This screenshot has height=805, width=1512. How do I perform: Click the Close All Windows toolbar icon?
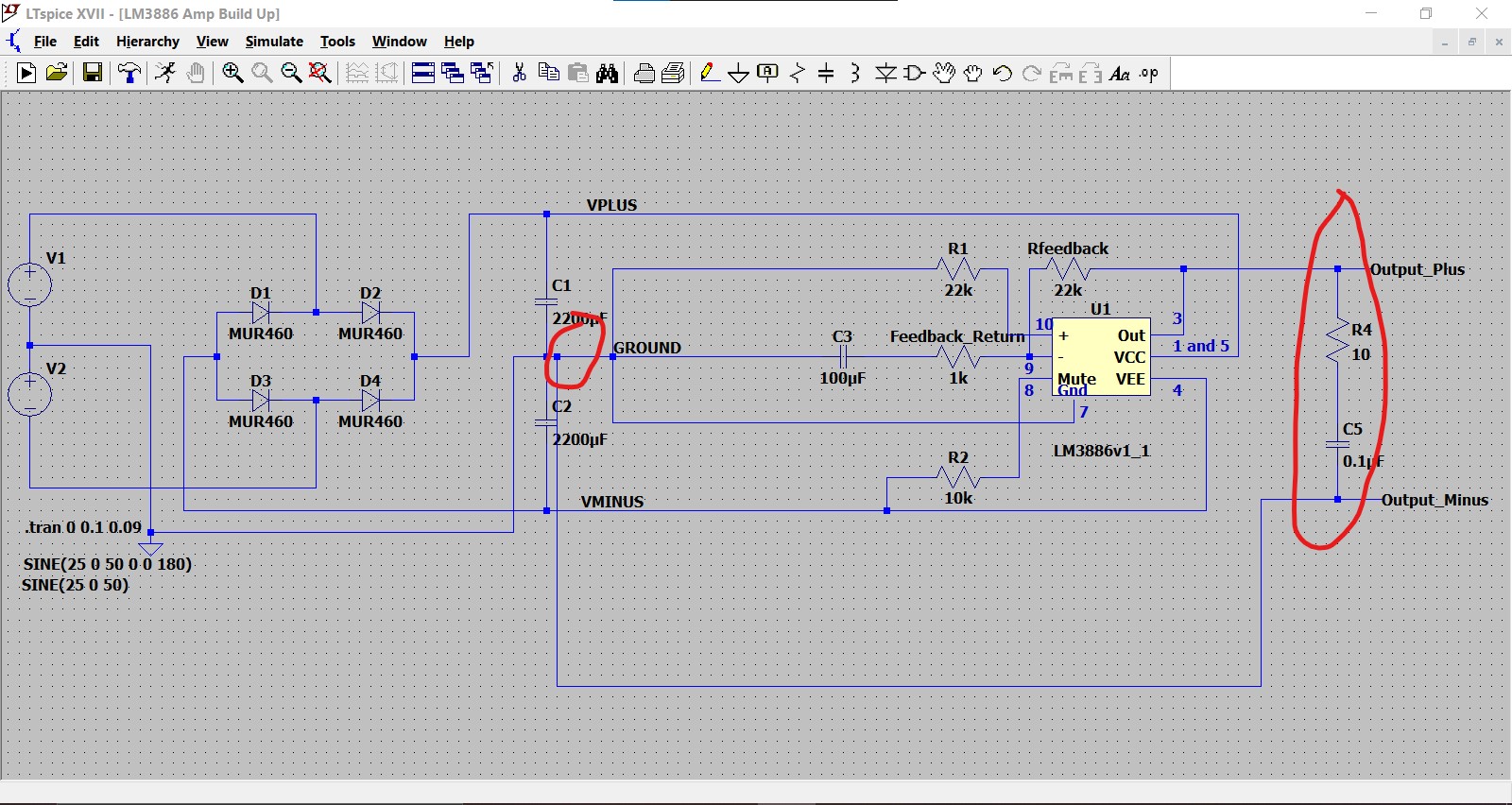tap(482, 73)
